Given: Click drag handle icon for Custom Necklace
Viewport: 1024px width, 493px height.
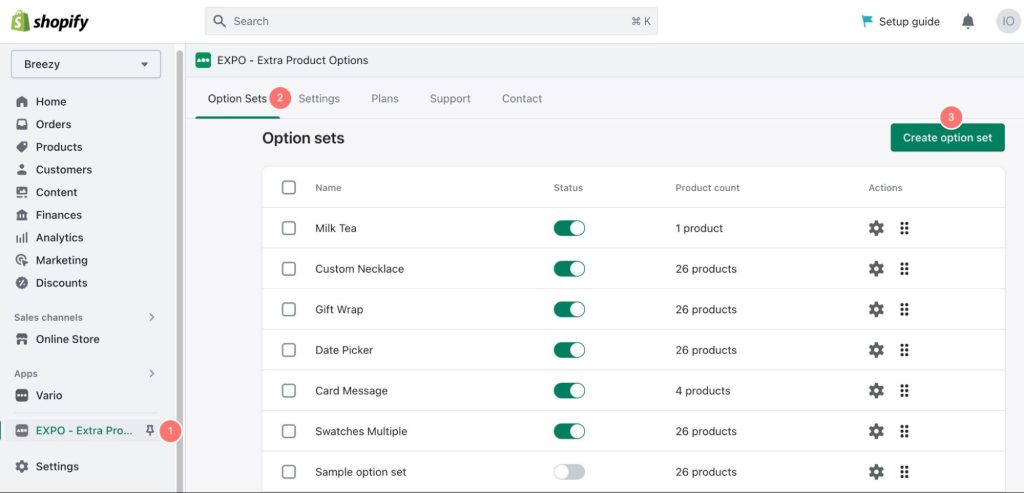Looking at the screenshot, I should (904, 268).
